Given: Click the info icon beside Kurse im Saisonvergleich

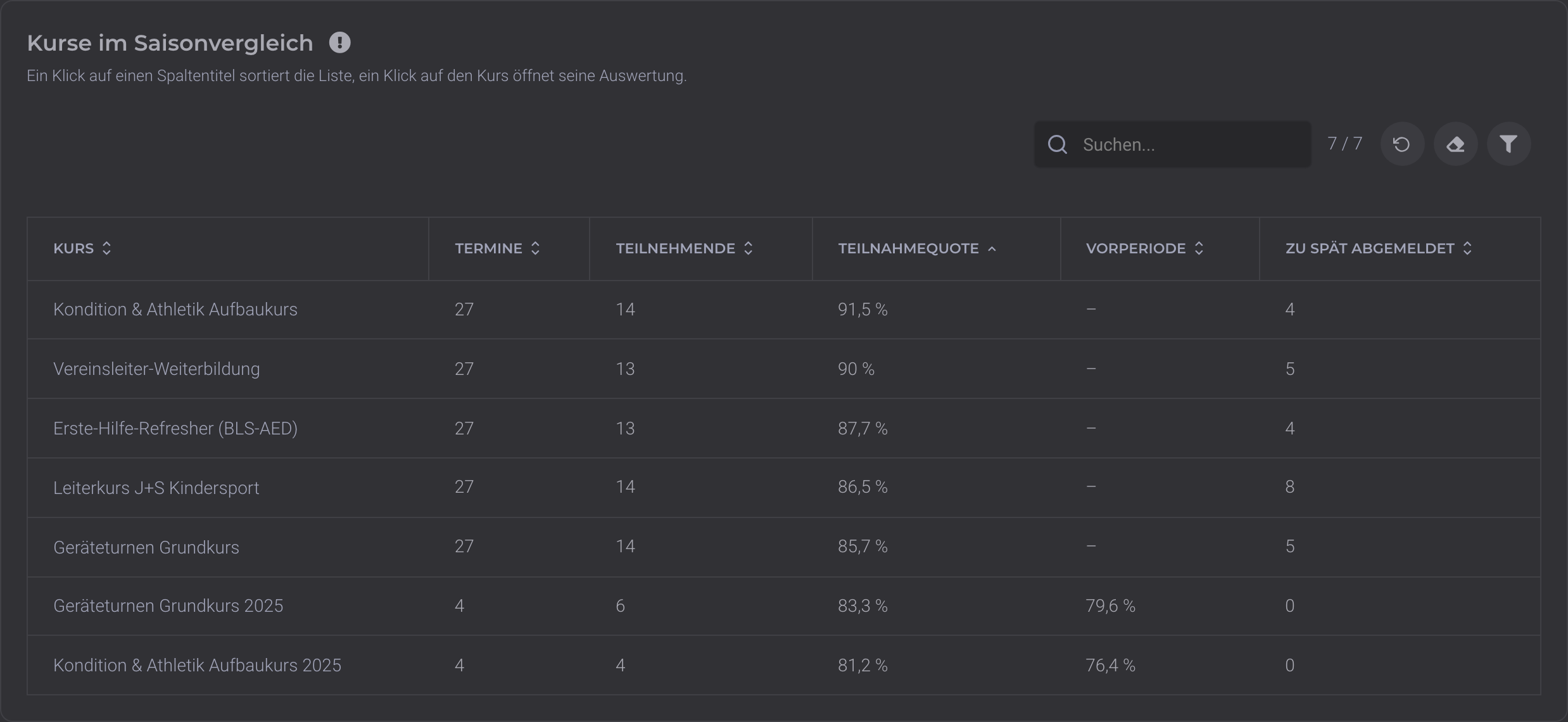Looking at the screenshot, I should coord(339,42).
